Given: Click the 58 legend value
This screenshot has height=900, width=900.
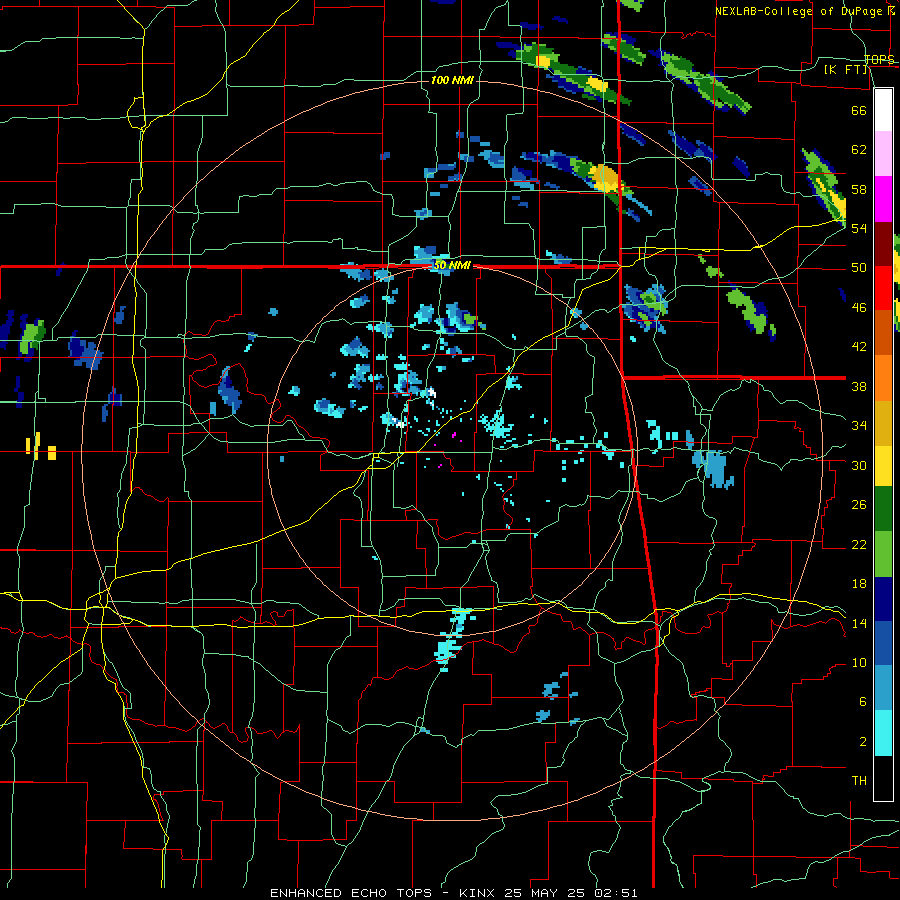Looking at the screenshot, I should click(x=859, y=189).
